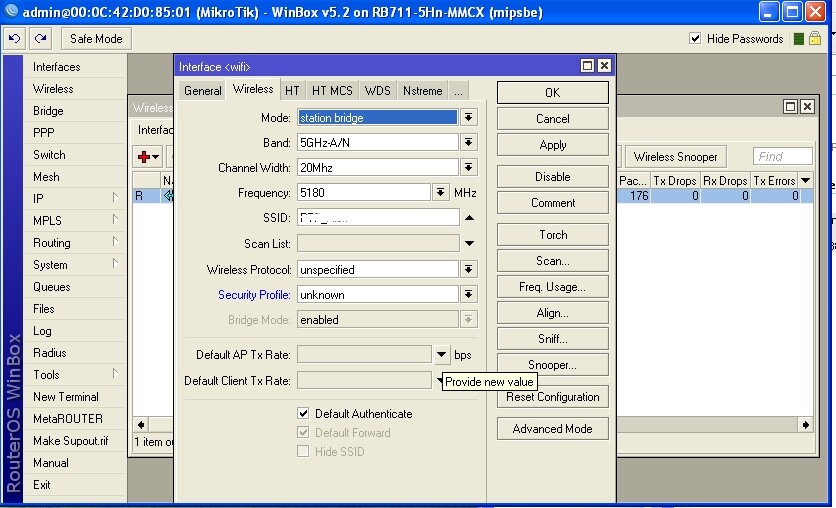Image resolution: width=836 pixels, height=508 pixels.
Task: Click the Comment button
Action: (552, 203)
